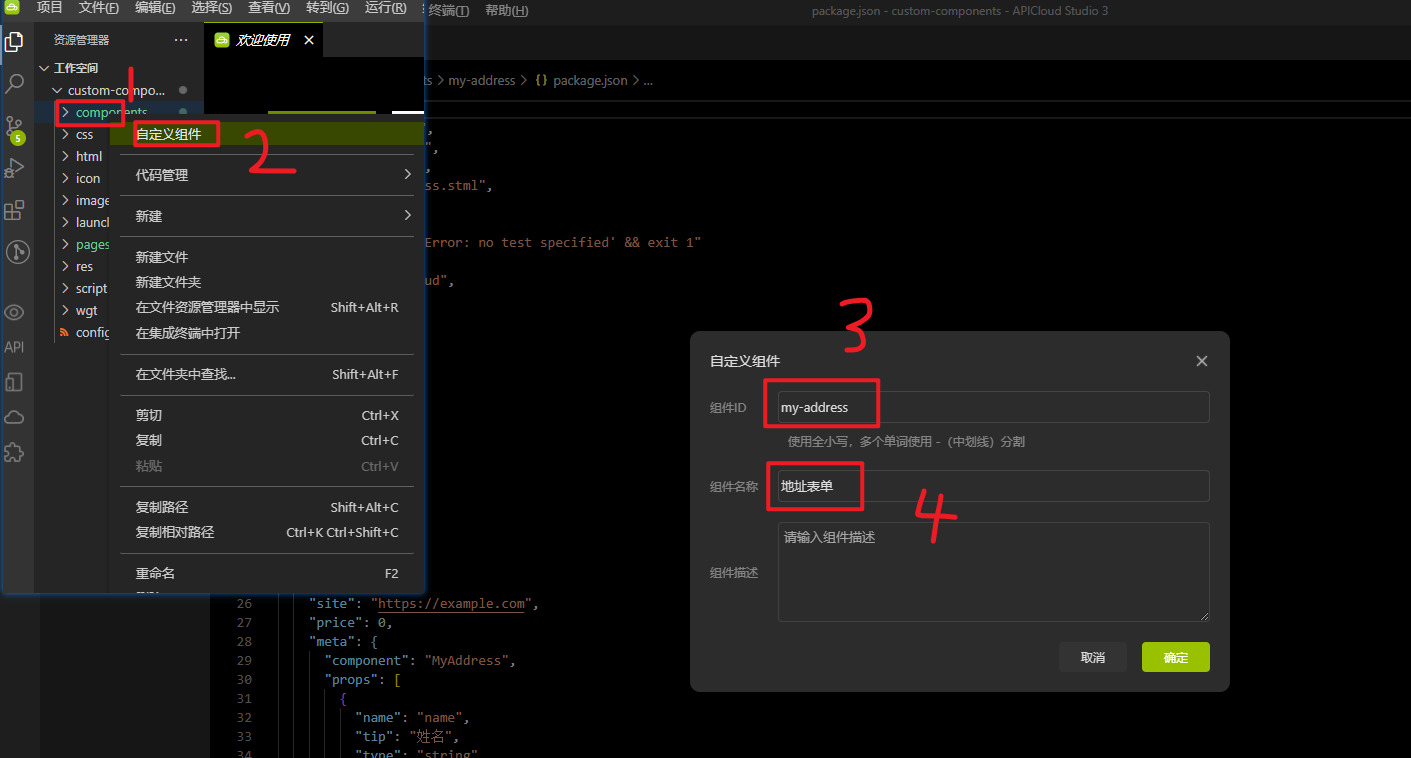Click the 组件ID input field
The height and width of the screenshot is (758, 1411).
click(994, 407)
